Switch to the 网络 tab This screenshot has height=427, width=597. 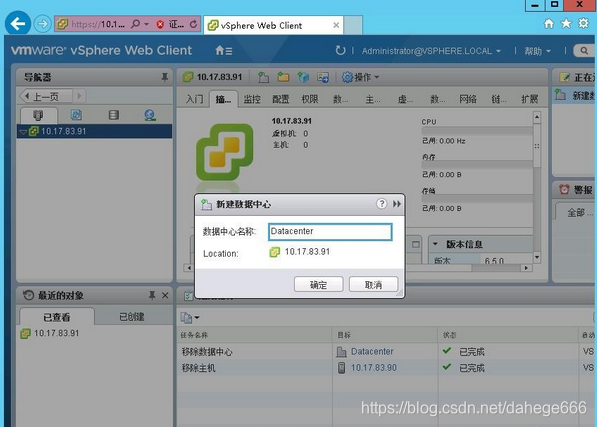pyautogui.click(x=468, y=99)
